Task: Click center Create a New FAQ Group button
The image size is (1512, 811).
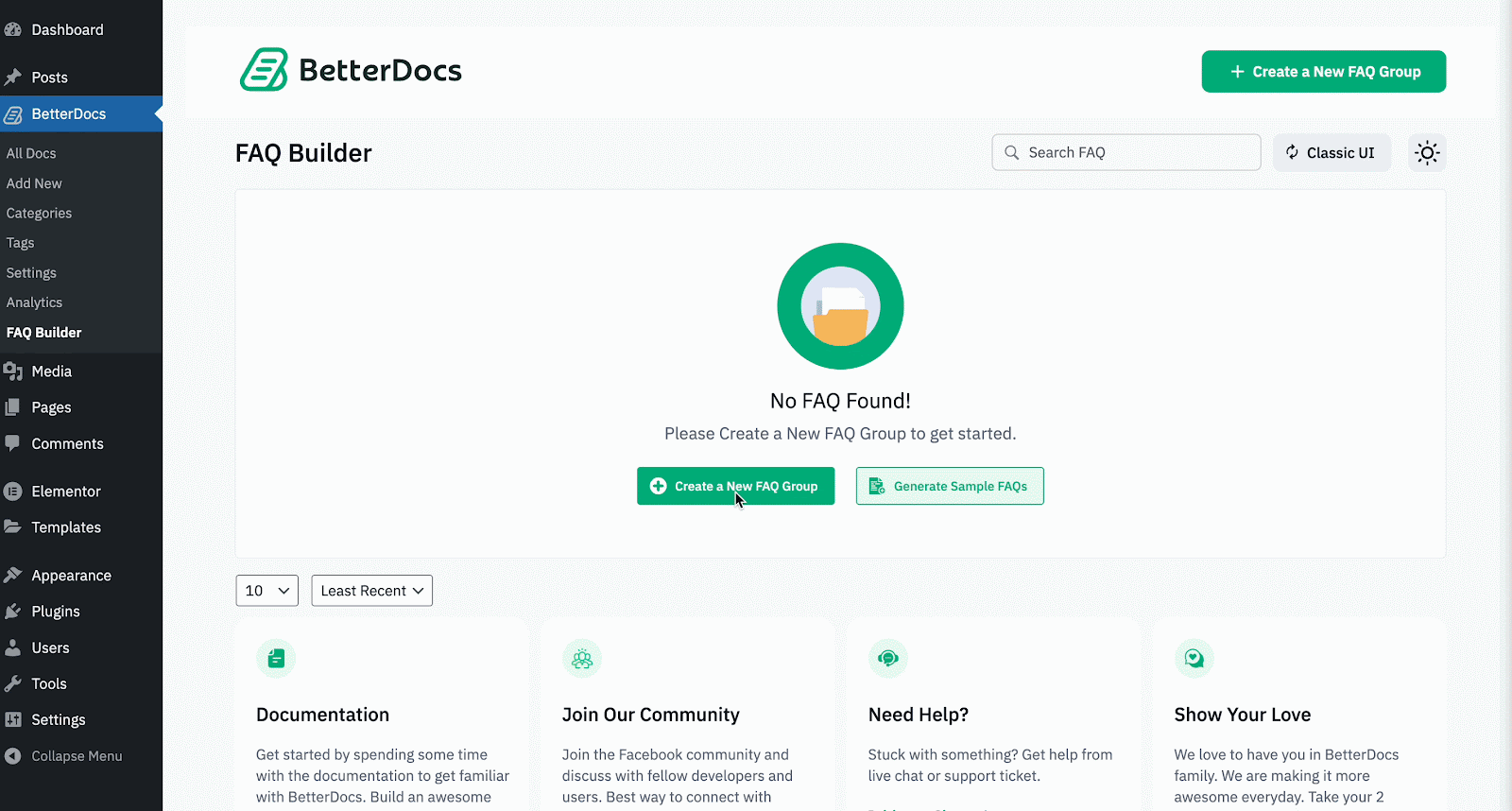Action: pyautogui.click(x=735, y=486)
